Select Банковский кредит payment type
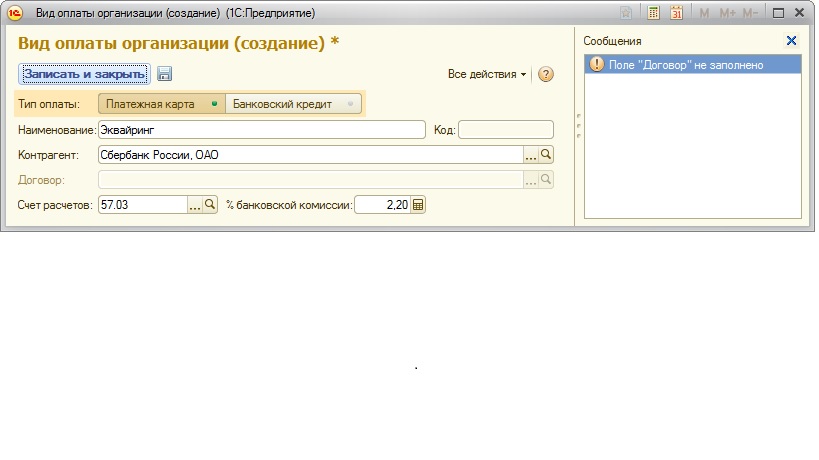Image resolution: width=819 pixels, height=460 pixels. tap(293, 104)
